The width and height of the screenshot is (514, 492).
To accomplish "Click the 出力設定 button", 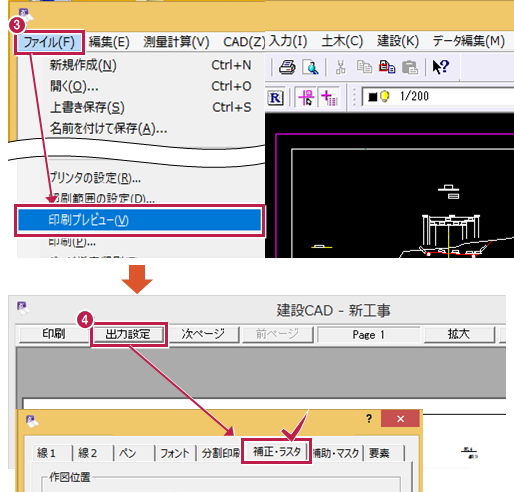I will 128,334.
